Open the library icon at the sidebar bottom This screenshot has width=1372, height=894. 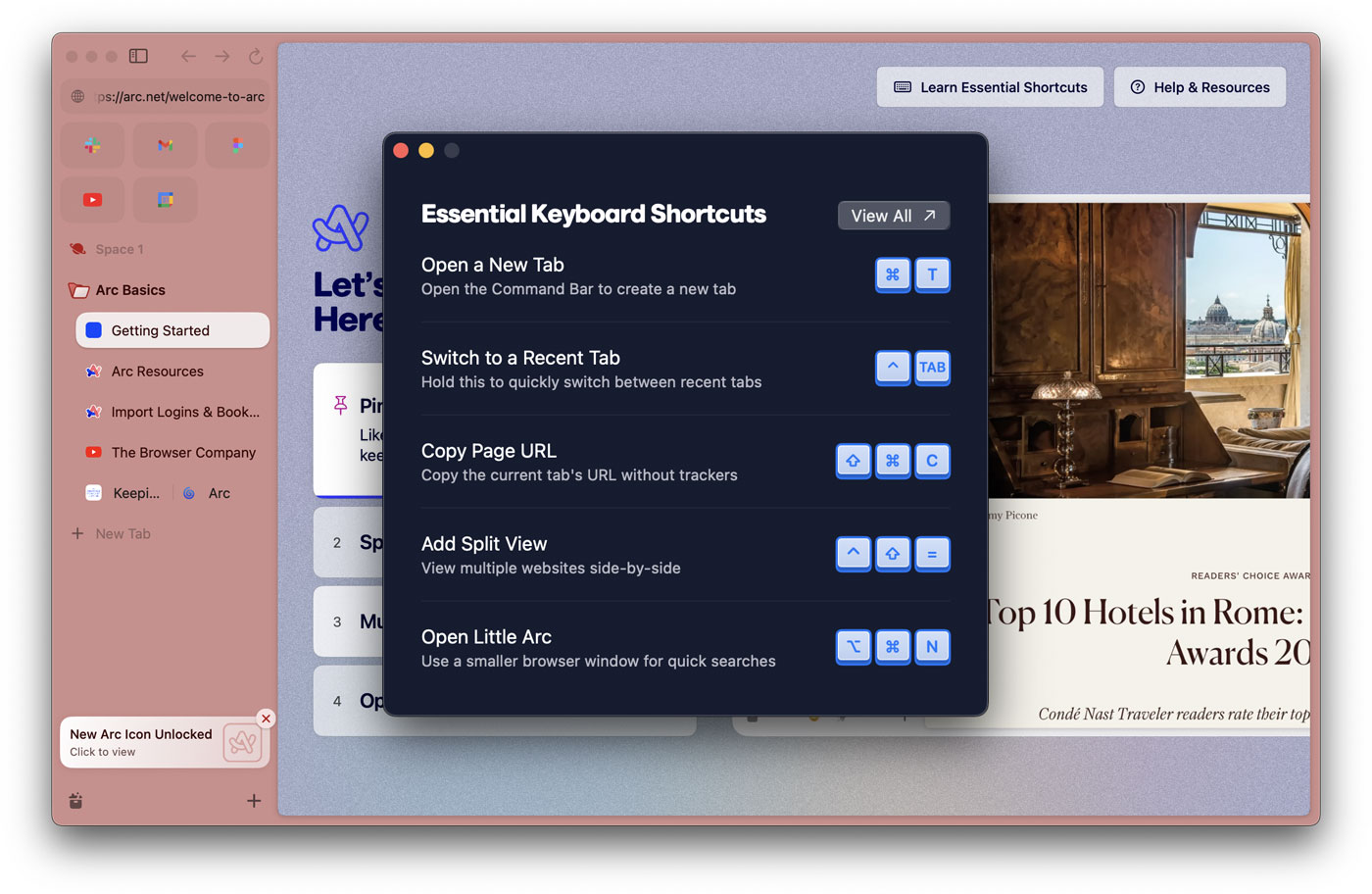(x=76, y=801)
